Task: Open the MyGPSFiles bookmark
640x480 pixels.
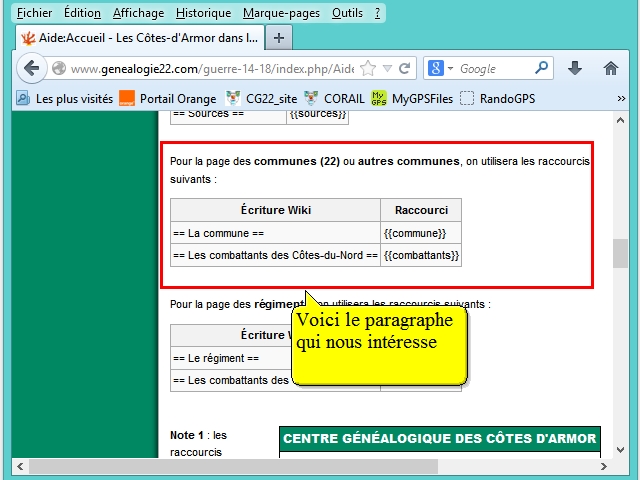Action: [x=412, y=98]
